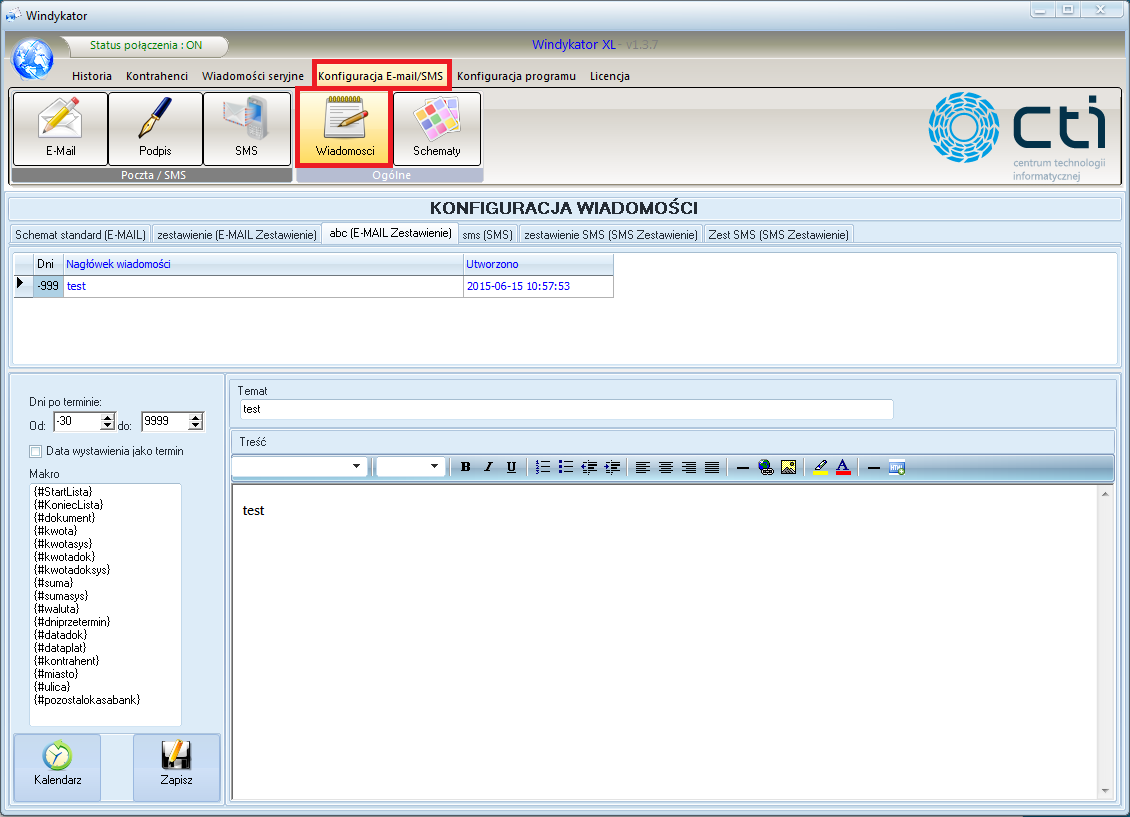Select the {#StartLista} macro
The image size is (1130, 817).
(x=63, y=492)
